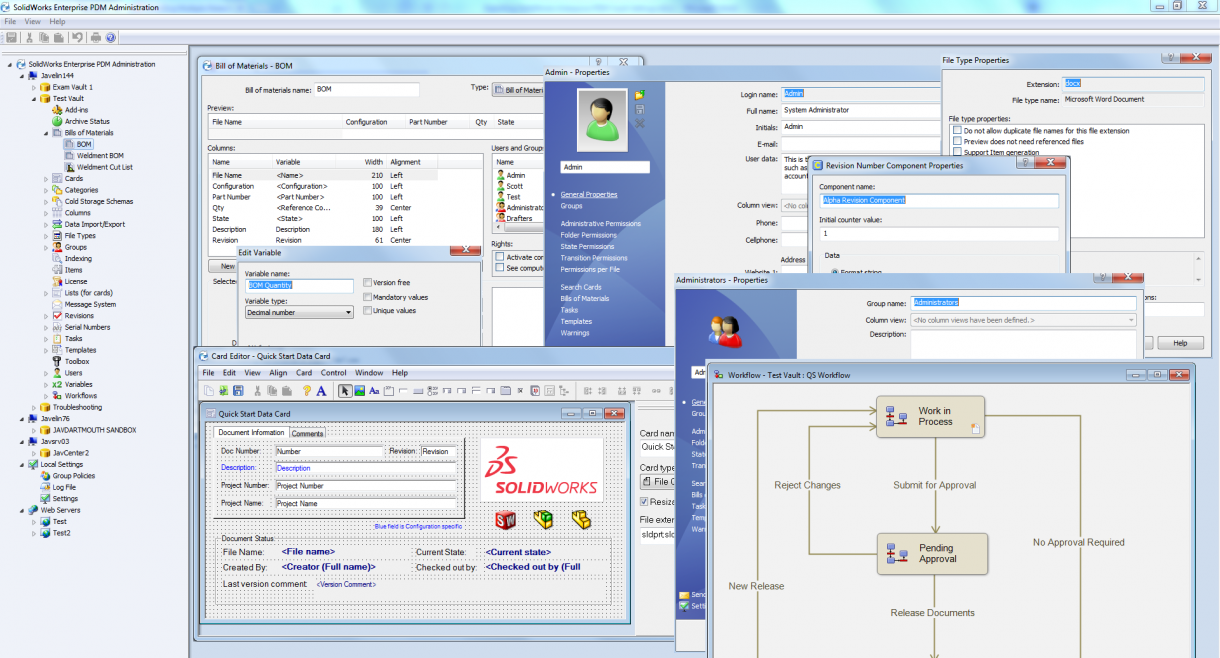Click the Pending Approval workflow state
This screenshot has height=658, width=1220.
tap(932, 553)
